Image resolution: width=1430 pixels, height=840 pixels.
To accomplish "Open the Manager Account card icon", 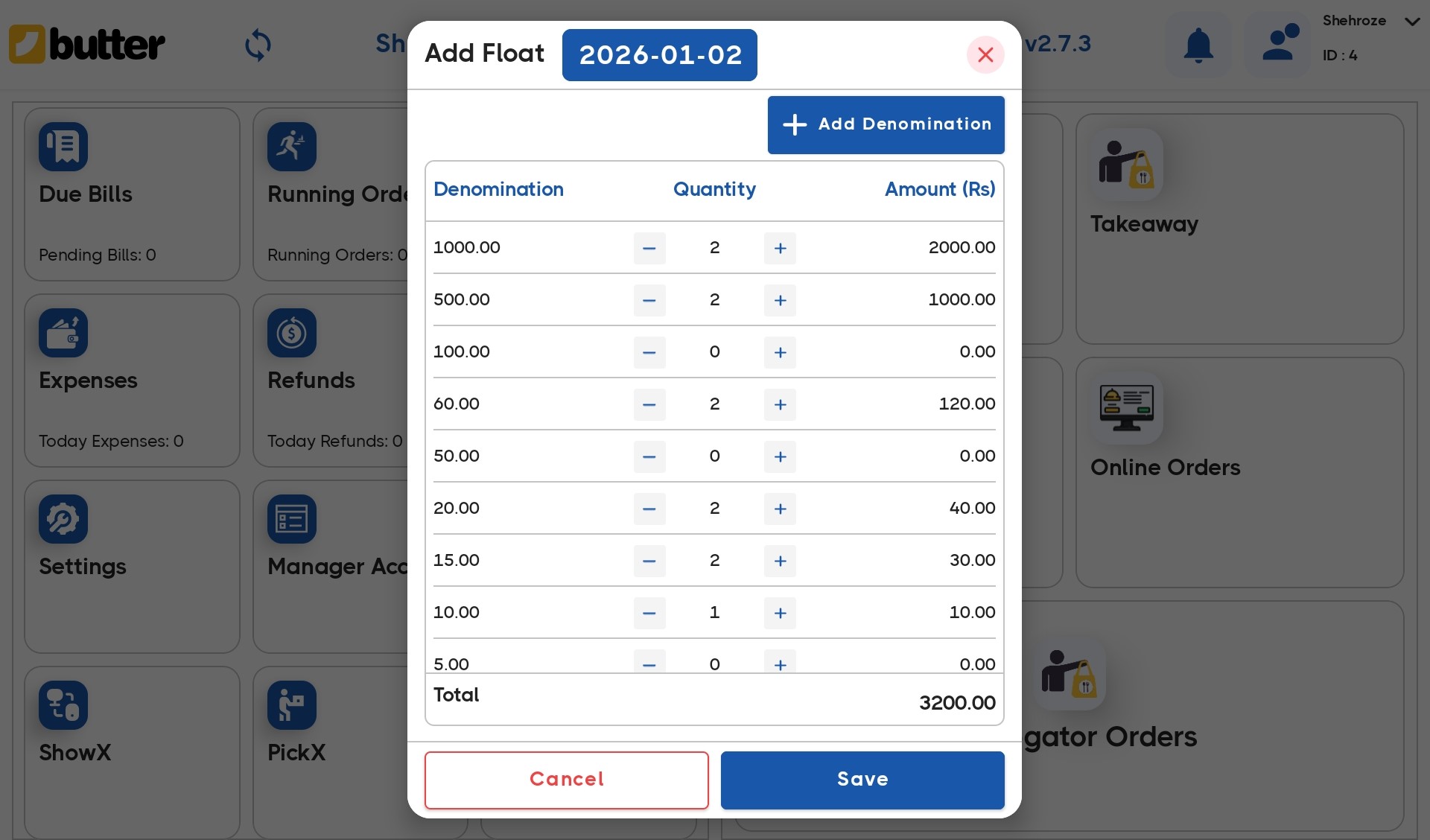I will tap(291, 519).
